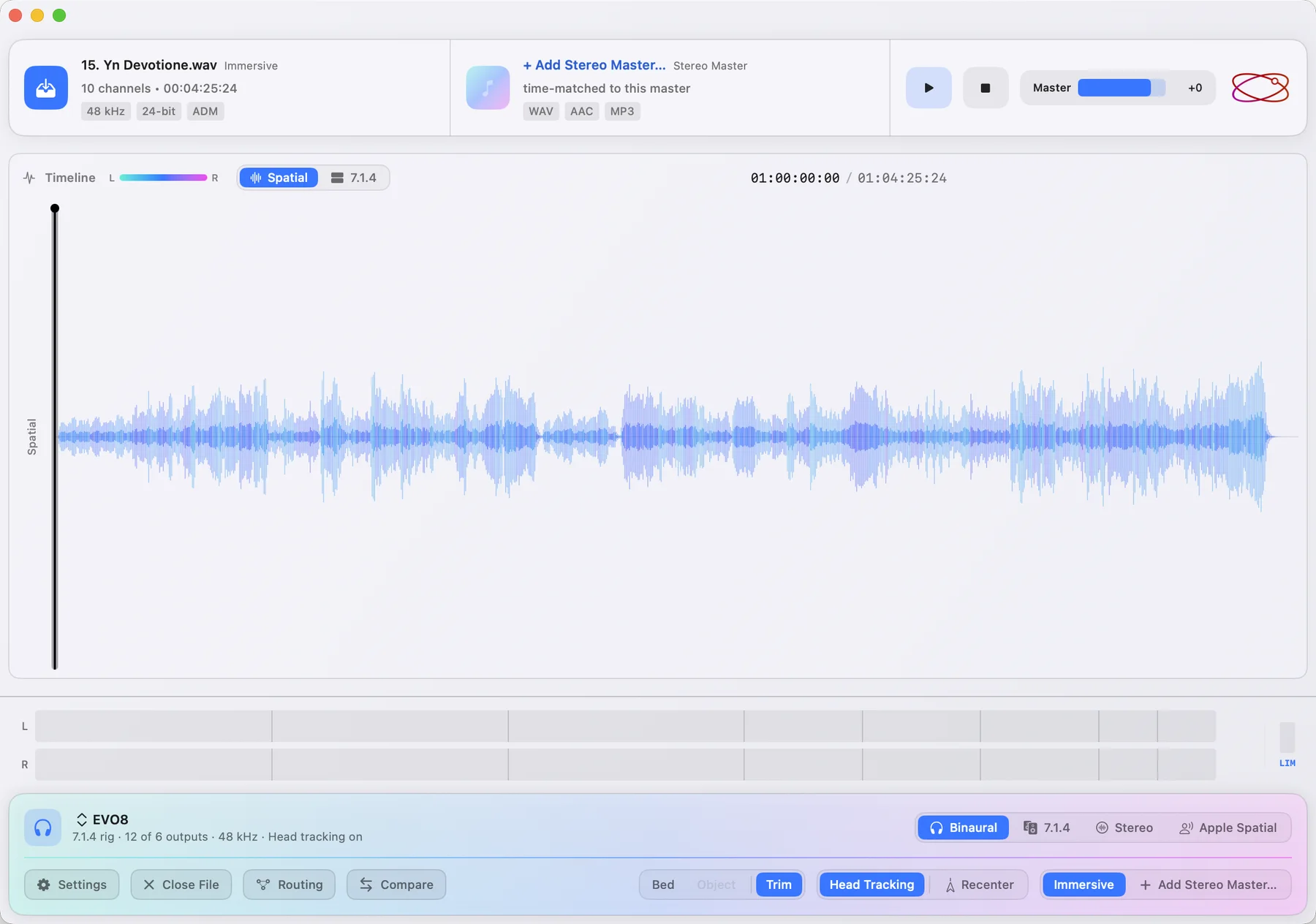
Task: Select Binaural monitoring mode
Action: 963,828
